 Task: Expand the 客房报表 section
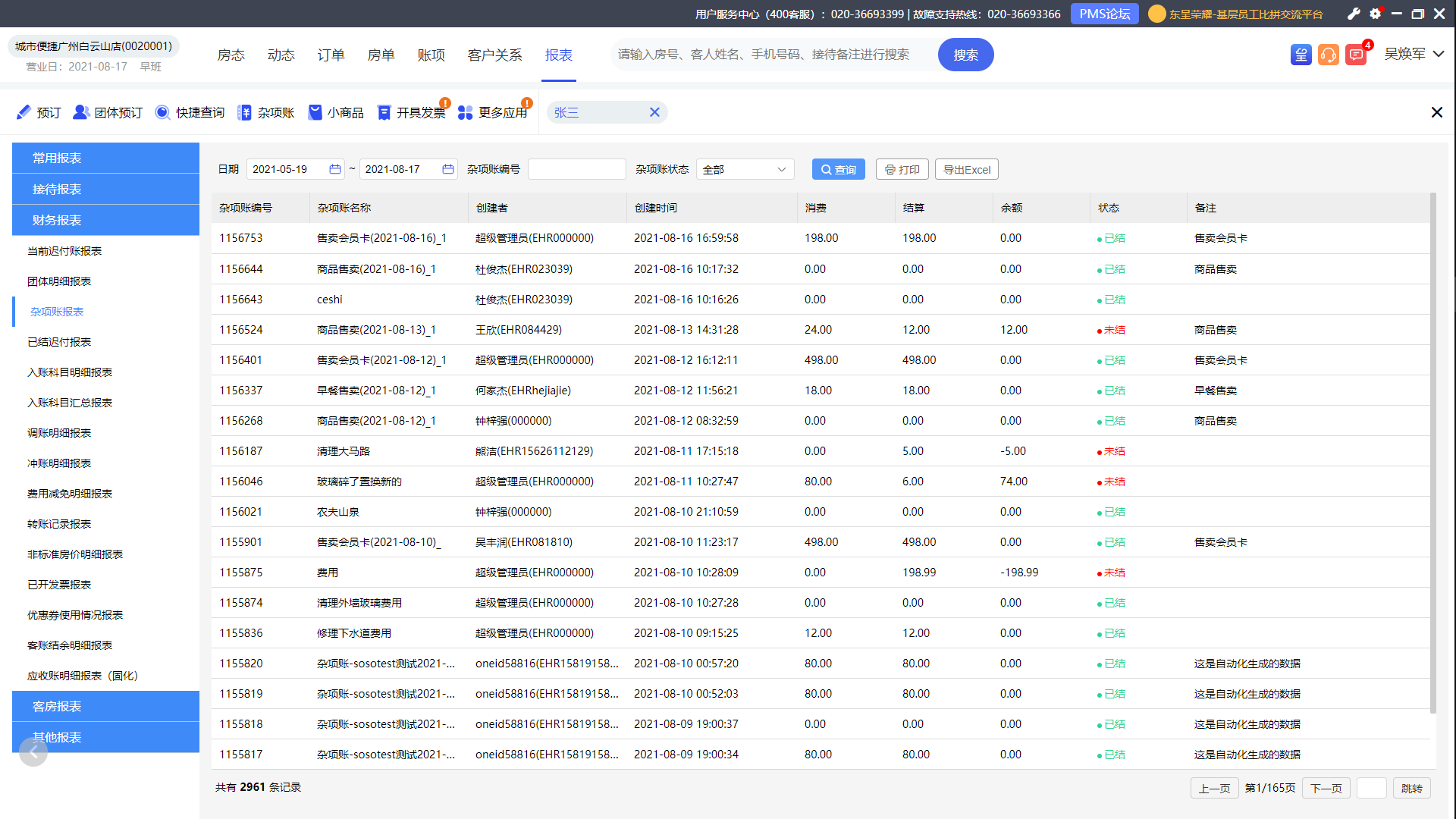click(105, 706)
